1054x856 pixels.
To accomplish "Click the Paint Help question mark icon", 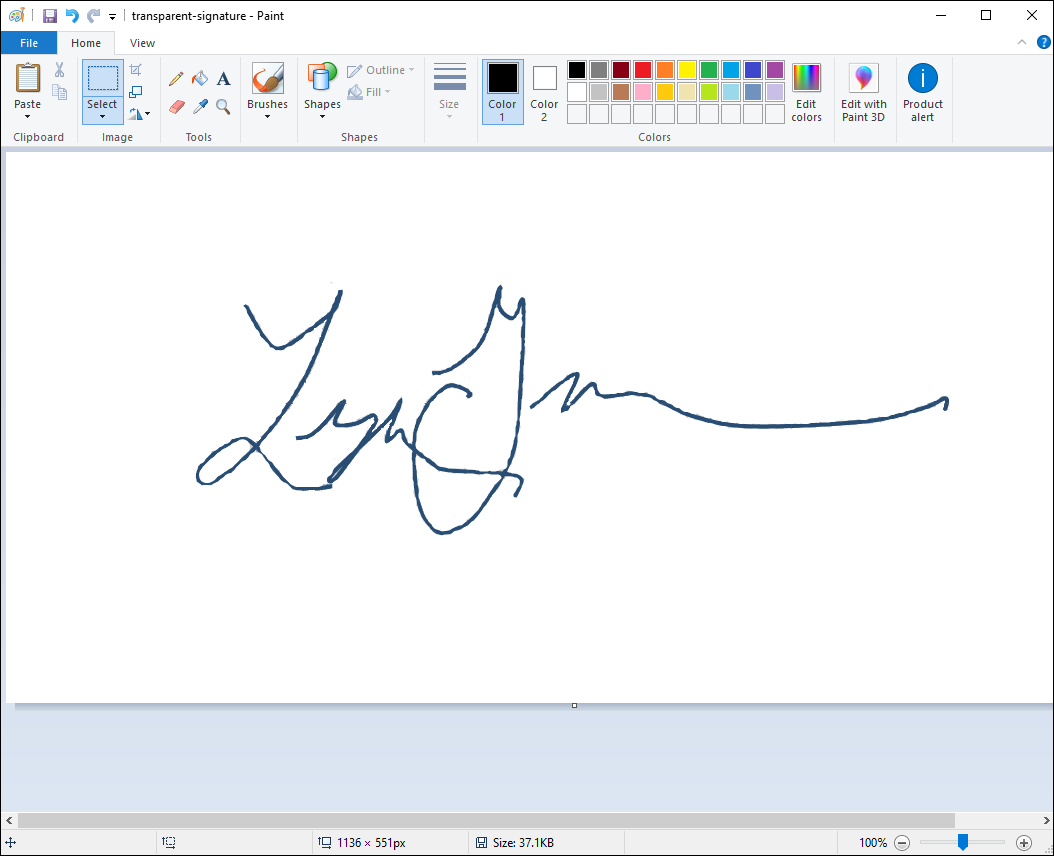I will (x=1043, y=42).
